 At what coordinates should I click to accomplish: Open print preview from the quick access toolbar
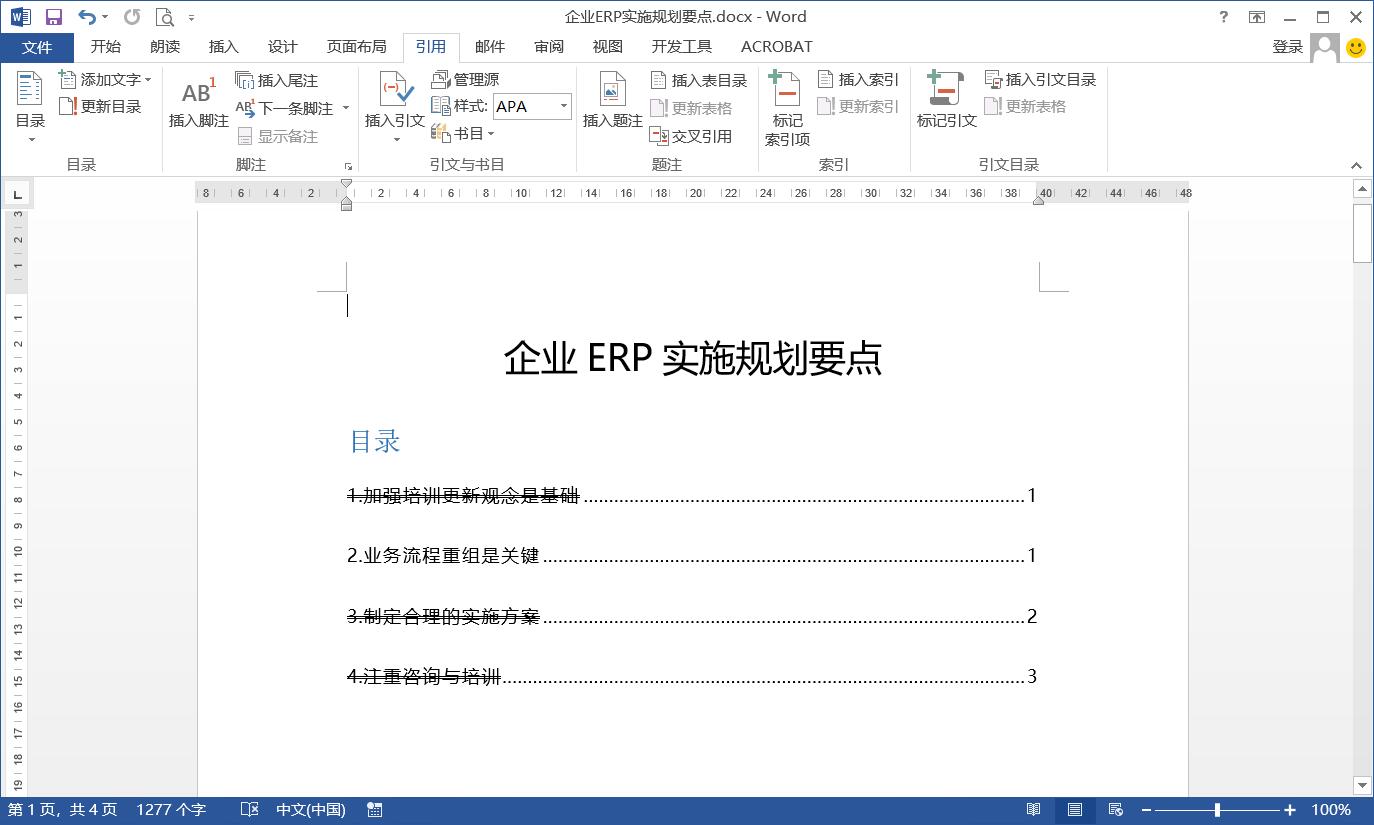[x=165, y=17]
